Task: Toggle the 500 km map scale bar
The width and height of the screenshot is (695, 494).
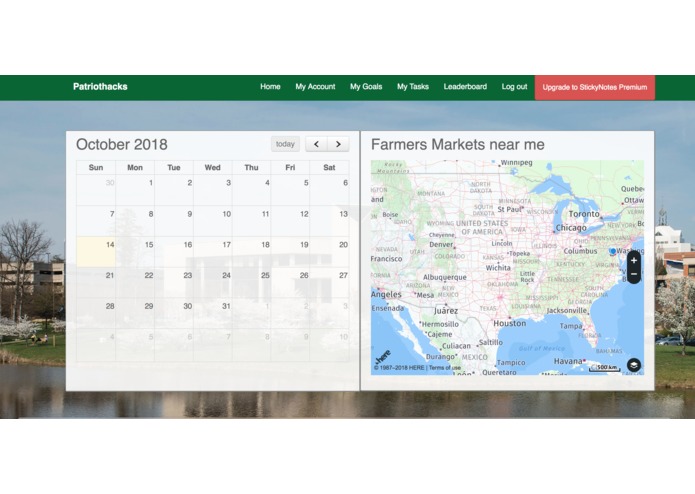Action: (x=605, y=368)
